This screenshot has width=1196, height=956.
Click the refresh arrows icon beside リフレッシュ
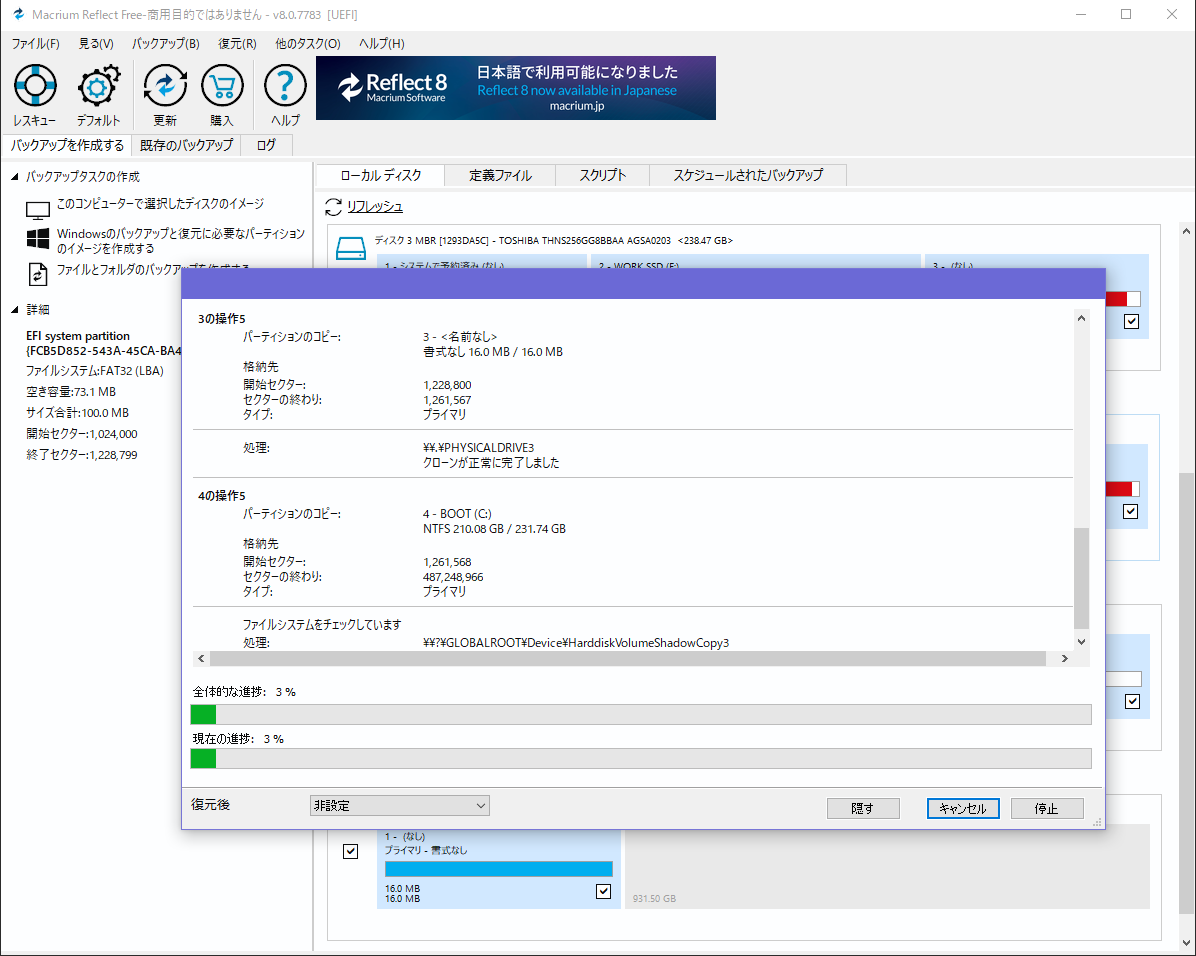334,207
